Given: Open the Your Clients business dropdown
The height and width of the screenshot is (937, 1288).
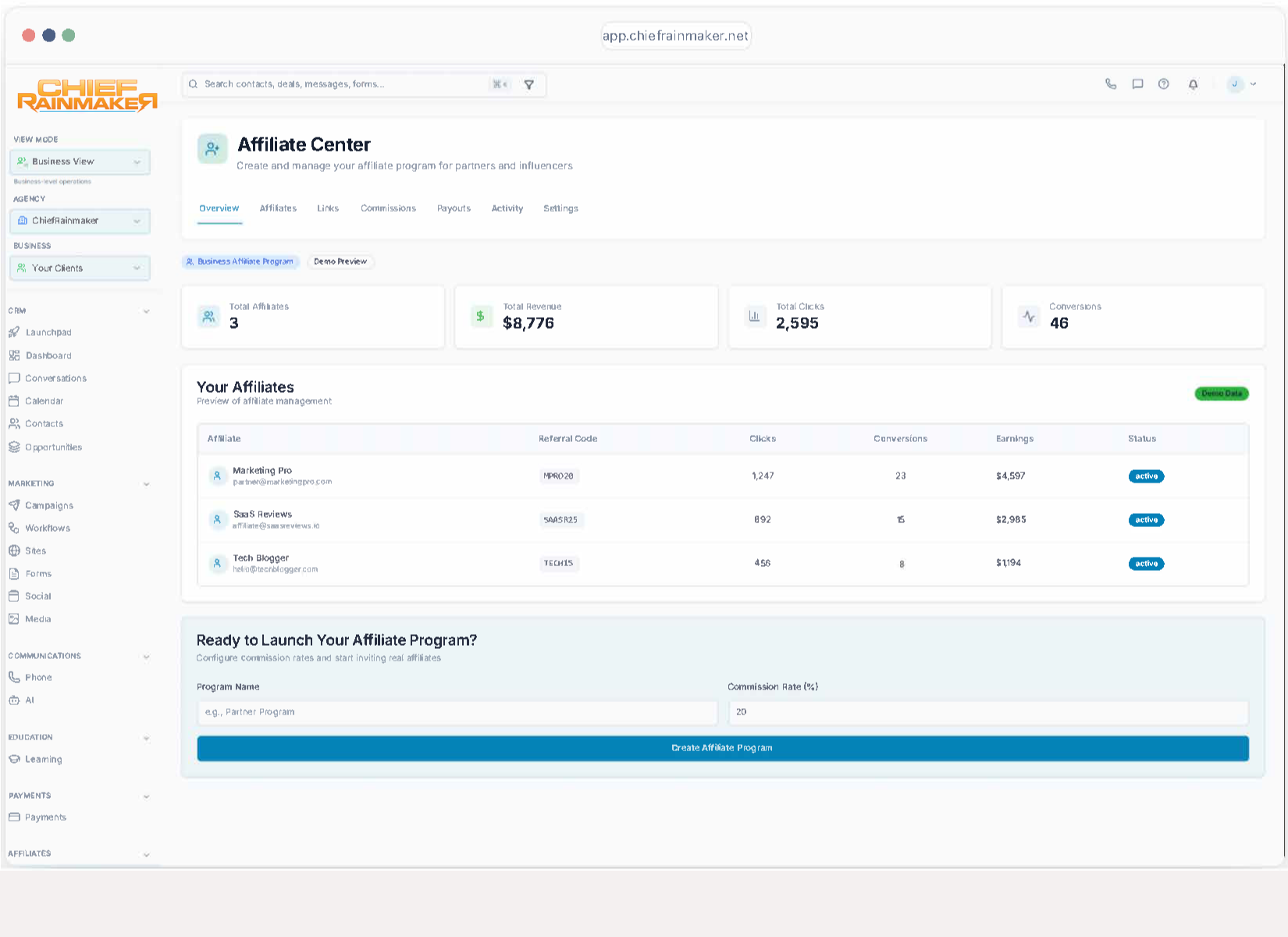Looking at the screenshot, I should coord(80,268).
